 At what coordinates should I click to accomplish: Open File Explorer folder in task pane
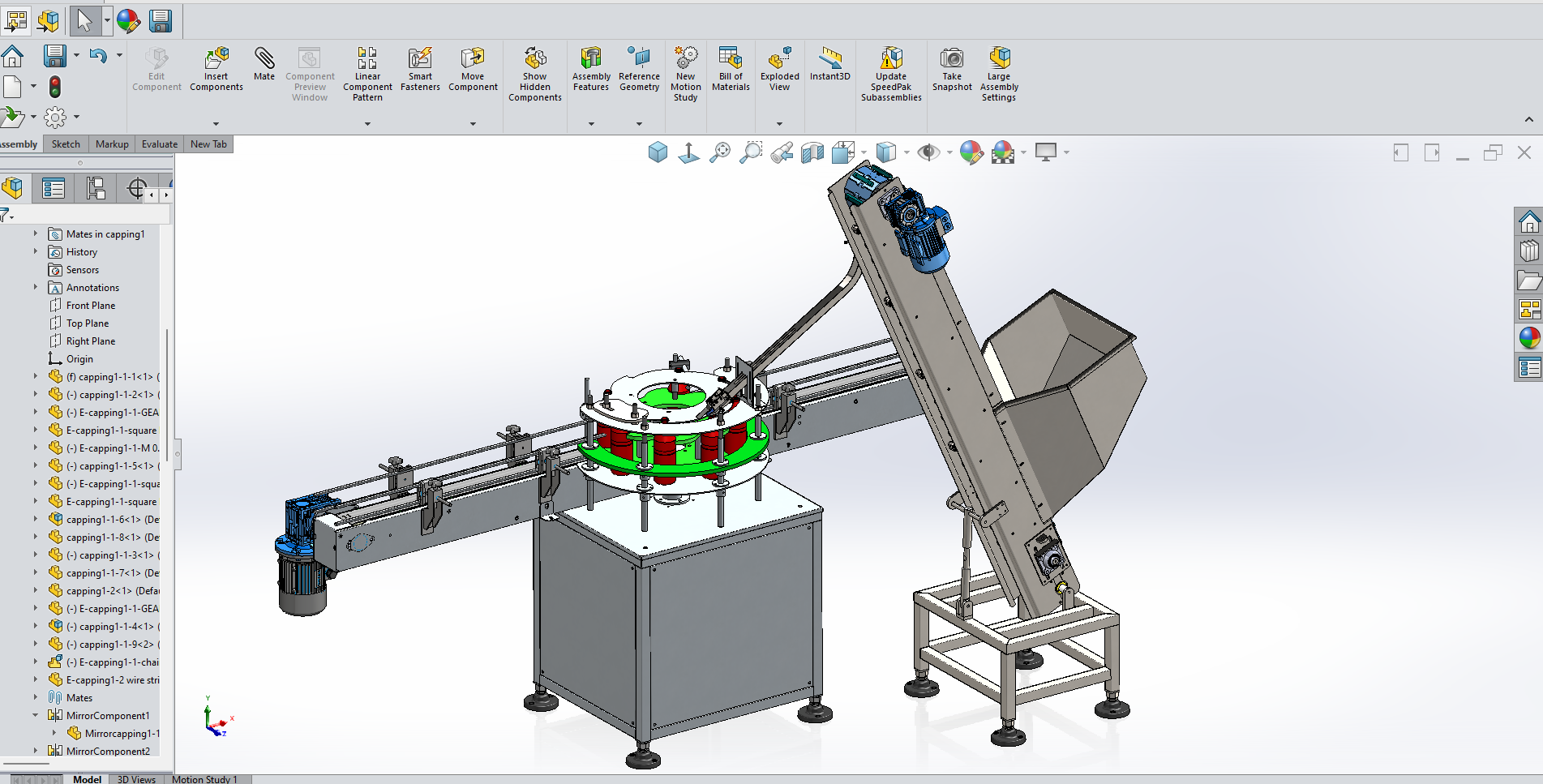1529,281
